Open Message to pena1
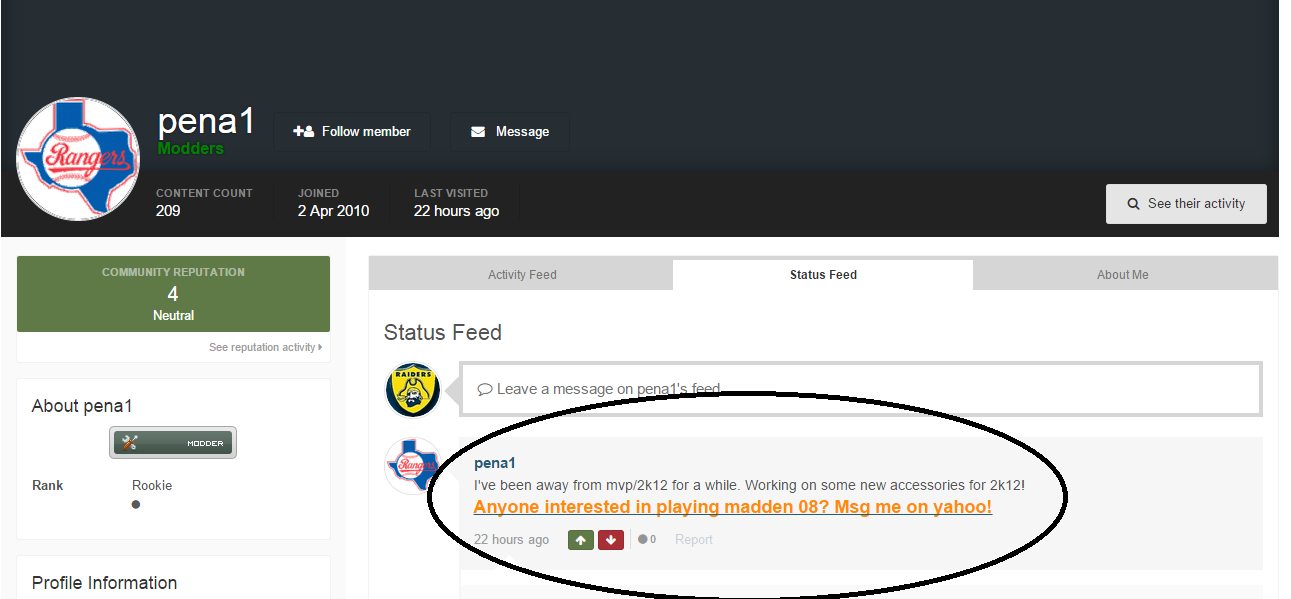Image resolution: width=1291 pixels, height=599 pixels. point(510,132)
